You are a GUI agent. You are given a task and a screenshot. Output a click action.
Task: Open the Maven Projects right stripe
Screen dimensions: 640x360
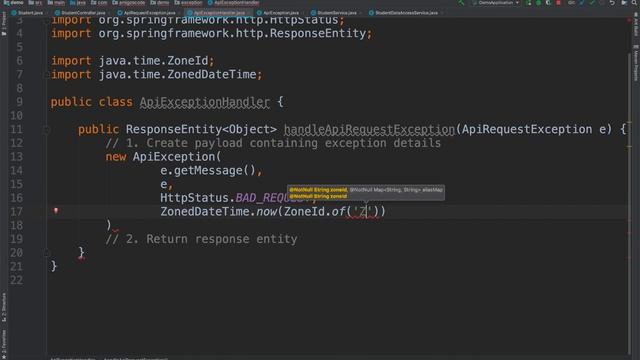tap(636, 63)
